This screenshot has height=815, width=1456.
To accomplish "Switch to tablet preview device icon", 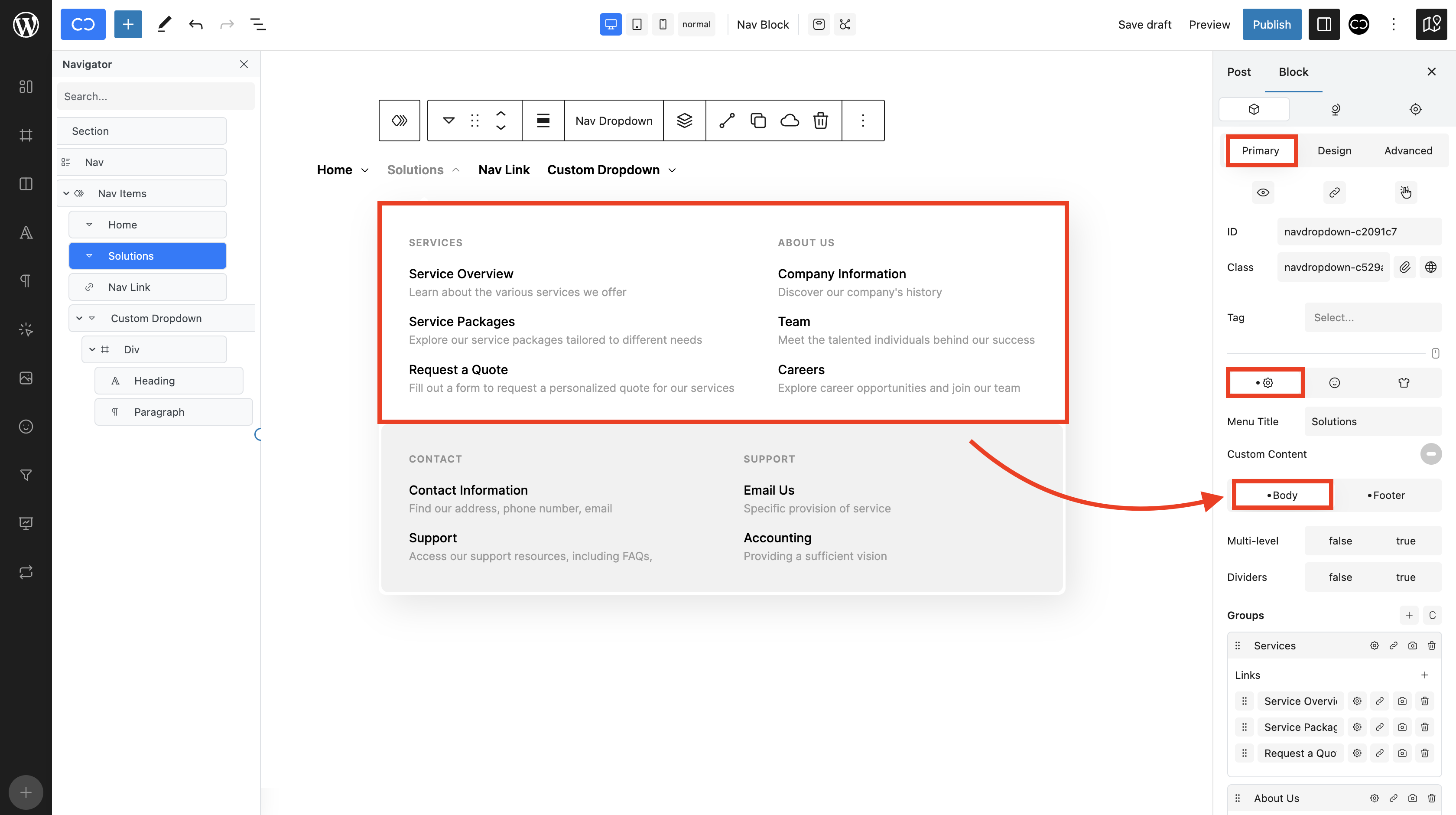I will 637,24.
